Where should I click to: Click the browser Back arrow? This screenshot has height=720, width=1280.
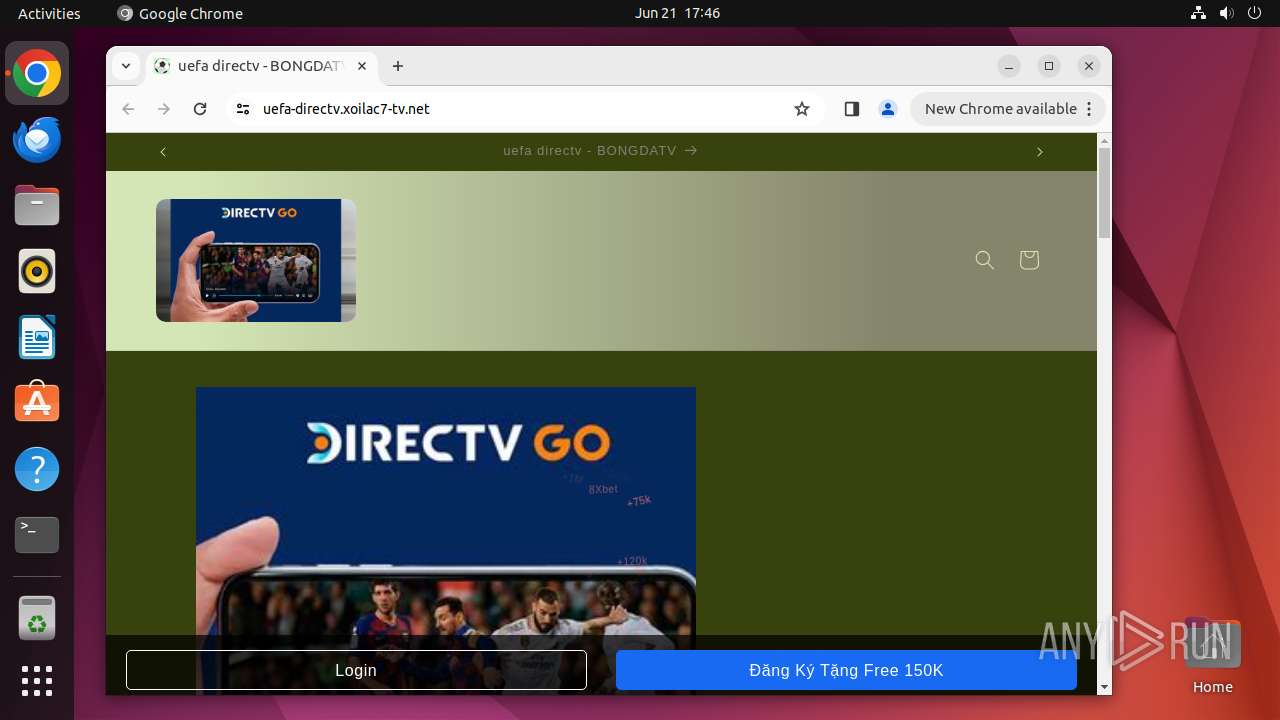(x=128, y=109)
